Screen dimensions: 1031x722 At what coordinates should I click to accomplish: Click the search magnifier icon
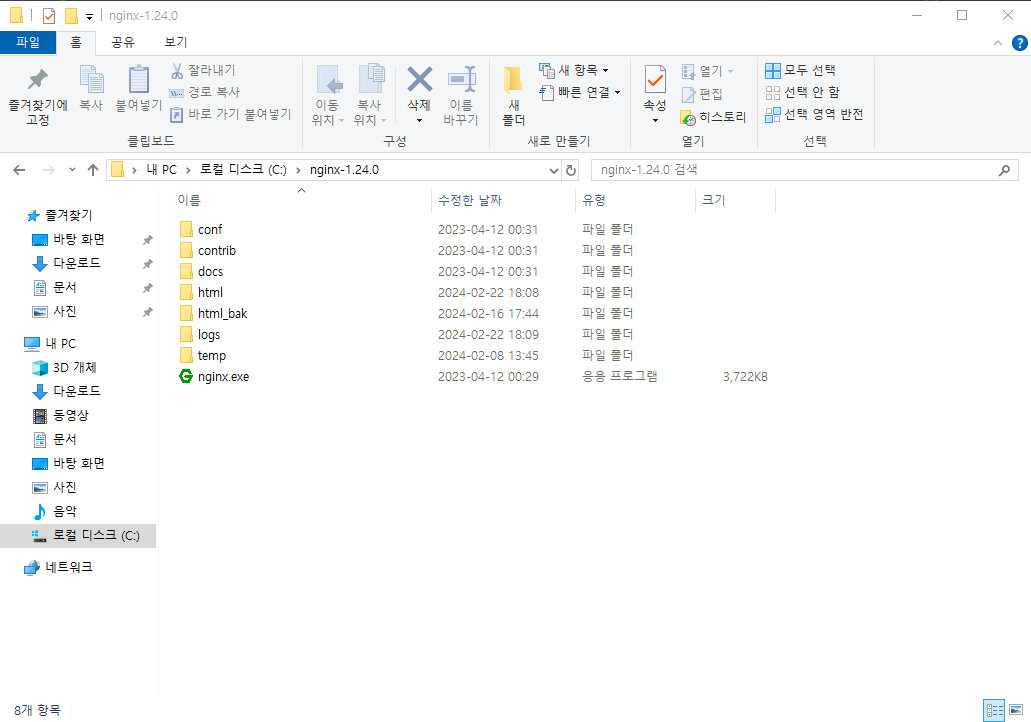[1004, 170]
